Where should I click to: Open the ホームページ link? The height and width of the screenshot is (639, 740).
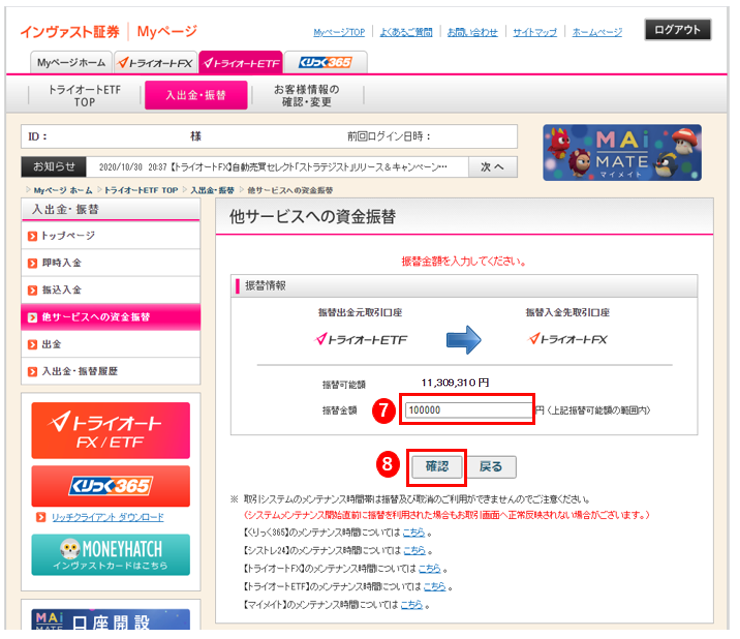(x=597, y=32)
